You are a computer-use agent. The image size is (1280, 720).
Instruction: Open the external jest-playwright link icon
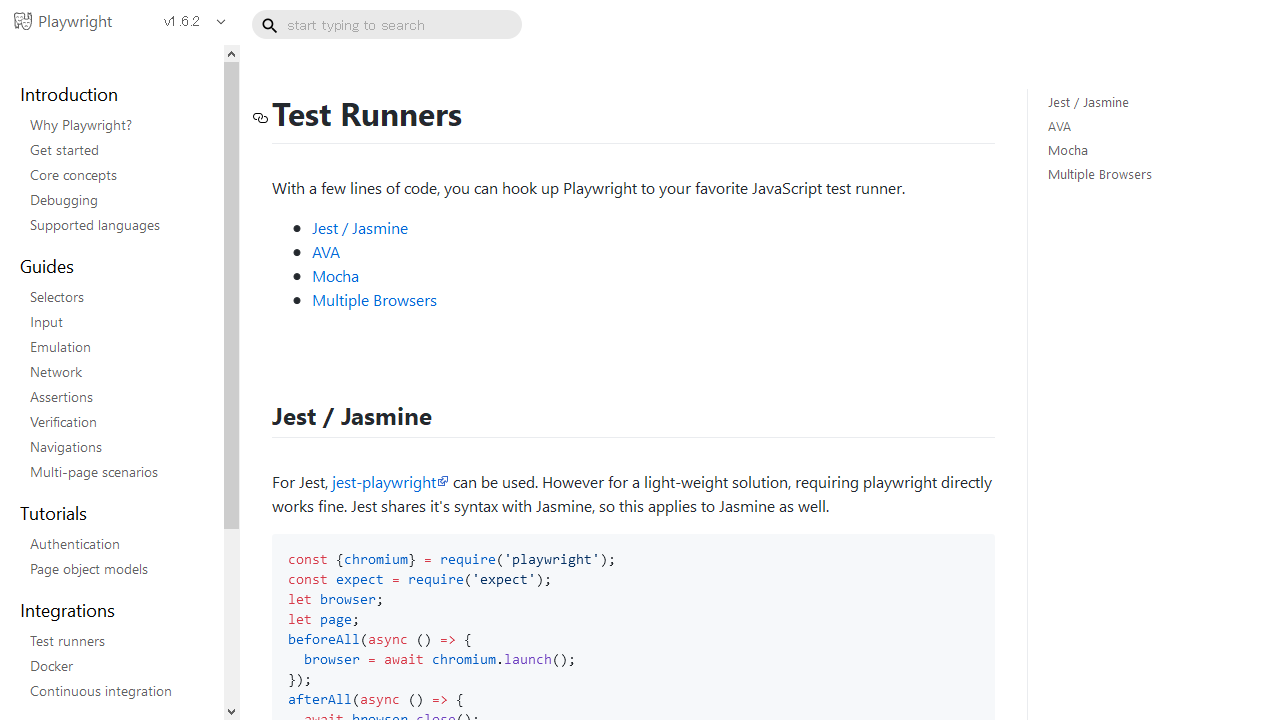pyautogui.click(x=443, y=481)
